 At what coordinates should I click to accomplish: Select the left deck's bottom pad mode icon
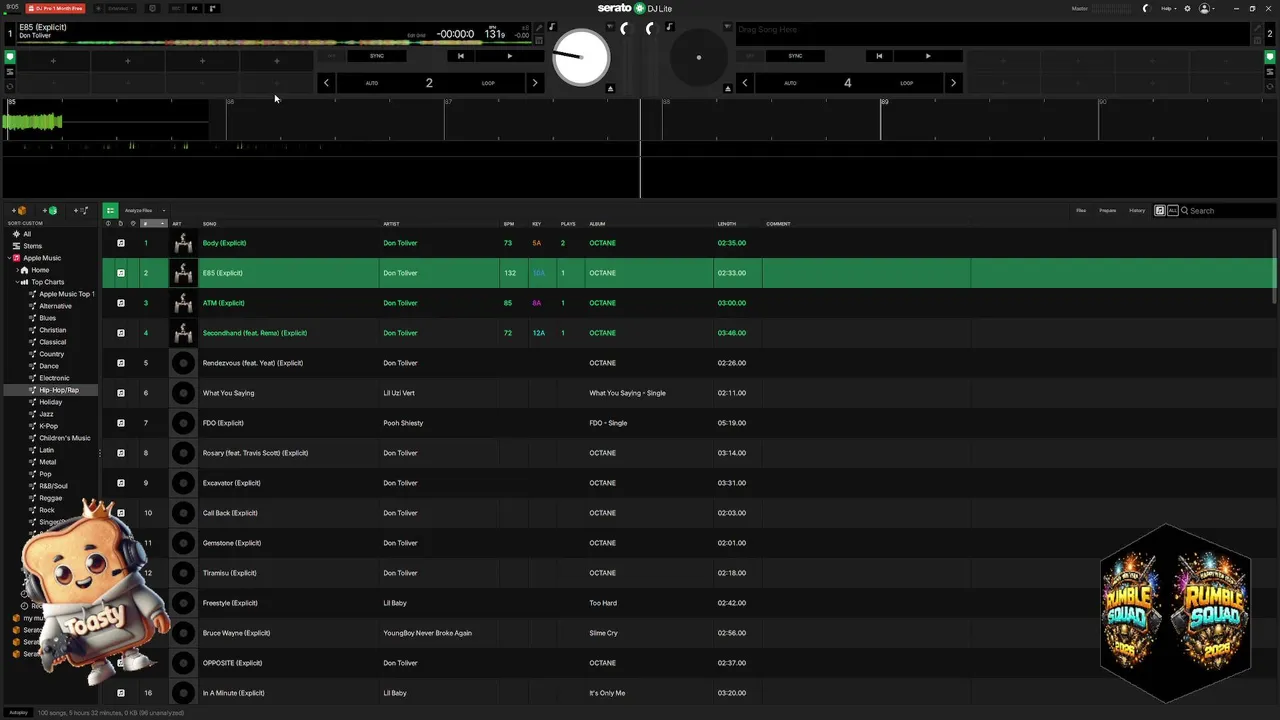point(10,86)
